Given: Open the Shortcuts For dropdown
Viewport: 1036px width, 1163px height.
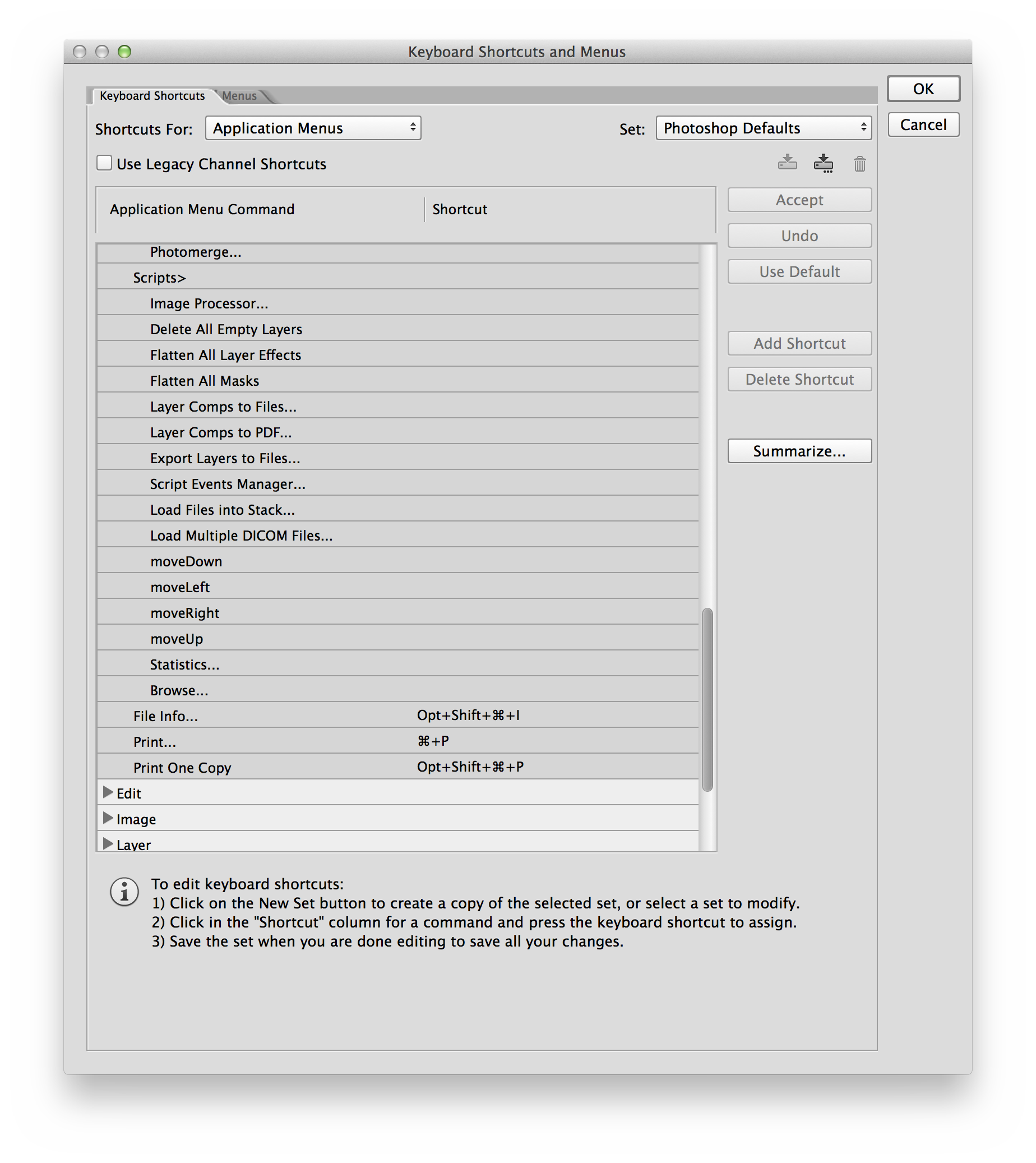Looking at the screenshot, I should tap(313, 128).
